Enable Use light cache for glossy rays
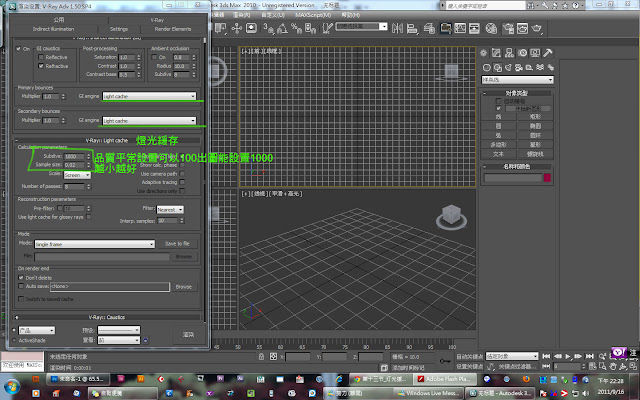 (89, 217)
